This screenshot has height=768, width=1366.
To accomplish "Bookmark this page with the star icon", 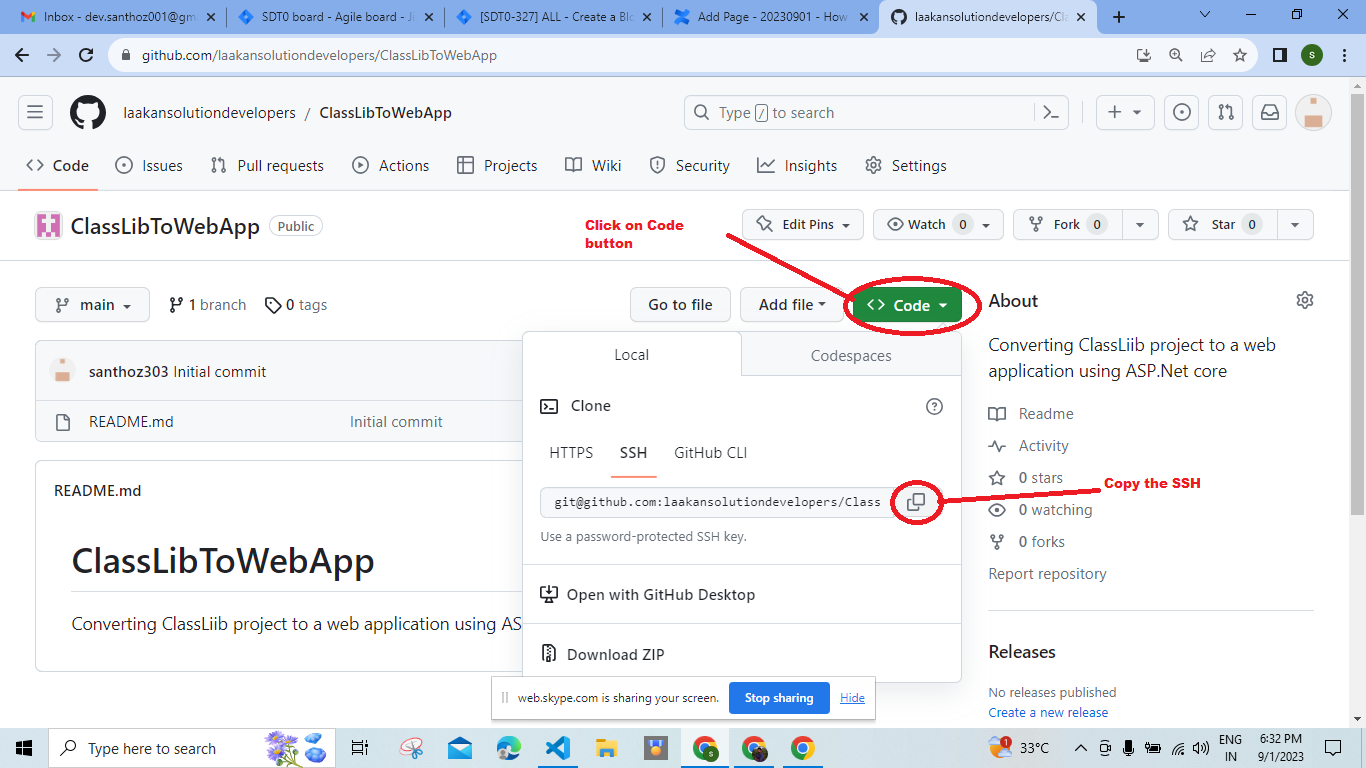I will [1240, 55].
